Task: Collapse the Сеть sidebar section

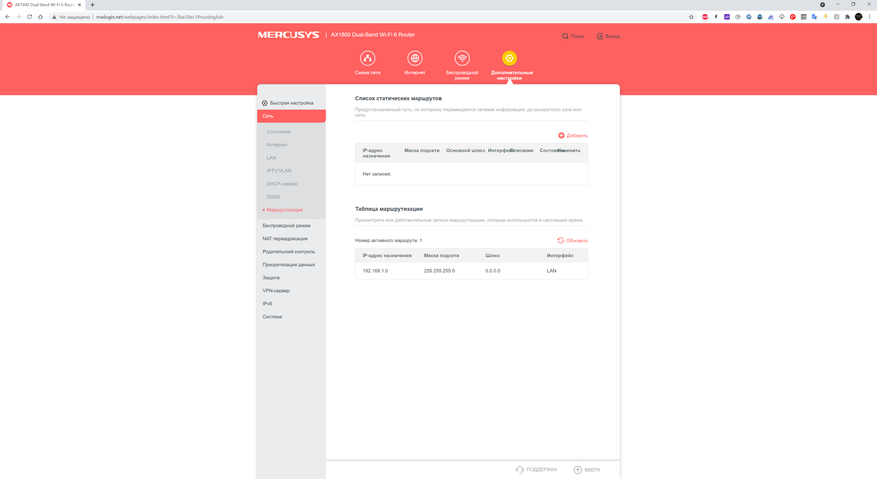Action: pos(290,116)
